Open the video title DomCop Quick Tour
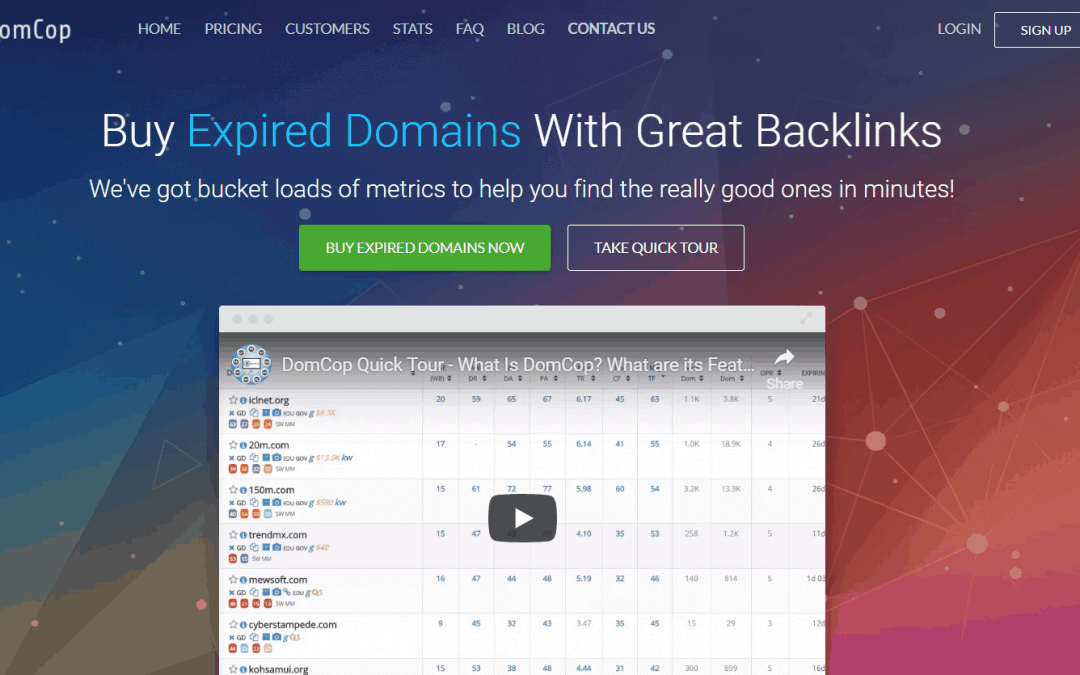Viewport: 1080px width, 675px height. pyautogui.click(x=518, y=364)
